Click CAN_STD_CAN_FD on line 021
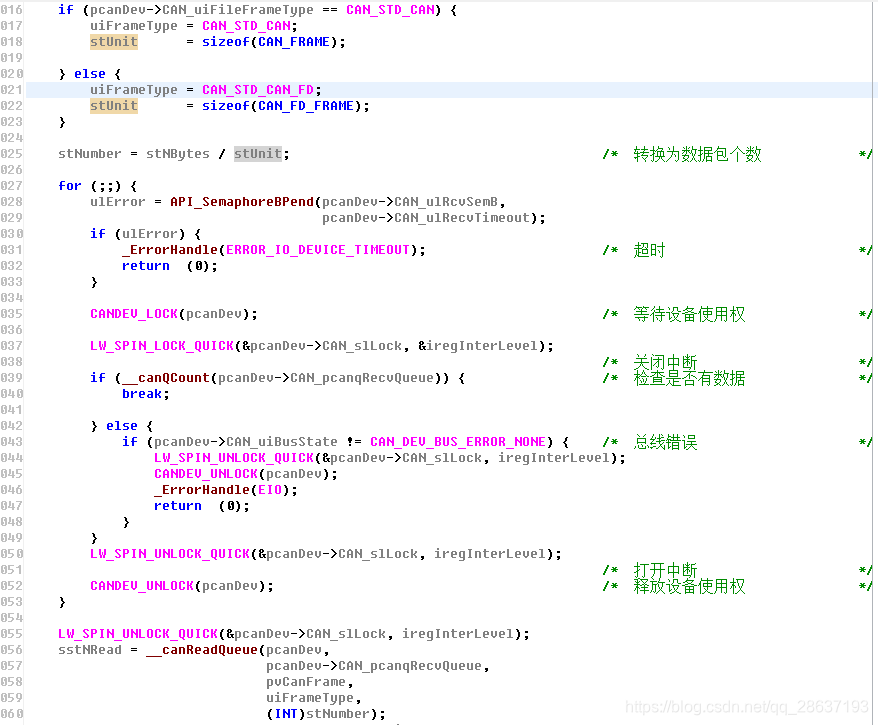The width and height of the screenshot is (878, 725). coord(258,90)
